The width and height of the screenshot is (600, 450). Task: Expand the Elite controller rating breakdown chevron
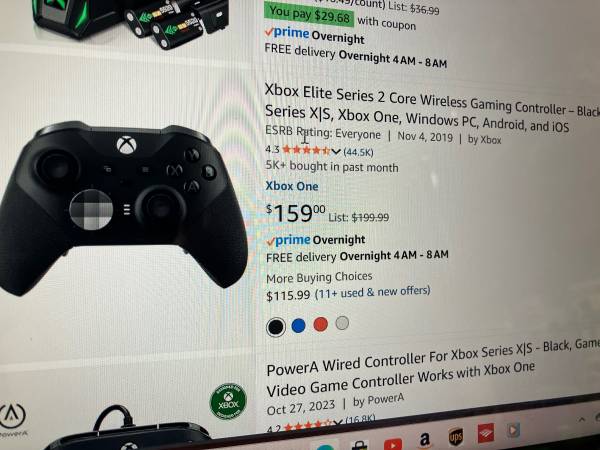pyautogui.click(x=336, y=152)
